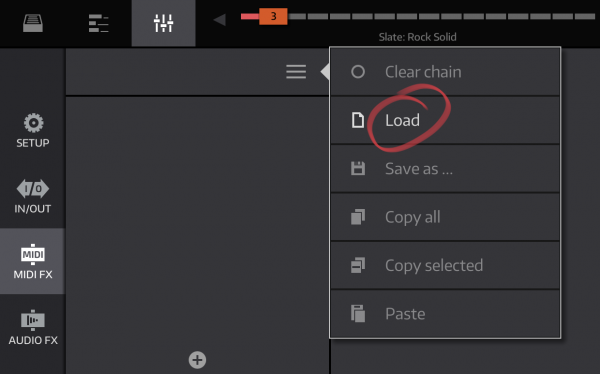This screenshot has width=600, height=374.
Task: Open the IN/OUT routing panel
Action: pyautogui.click(x=33, y=196)
